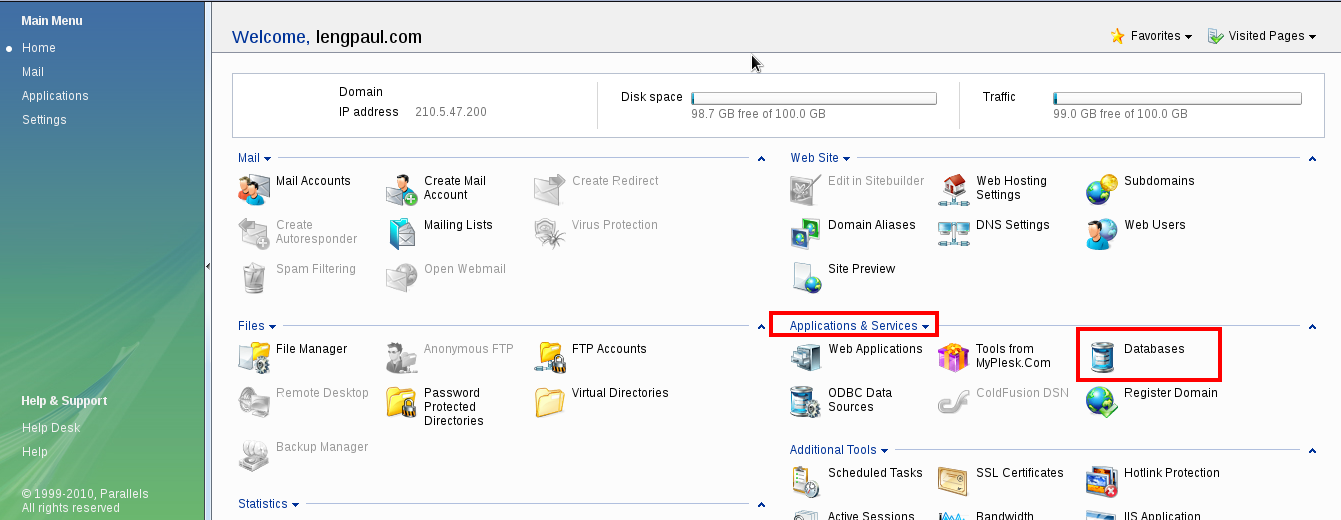Open the Help Desk link
This screenshot has height=520, width=1341.
coord(51,428)
